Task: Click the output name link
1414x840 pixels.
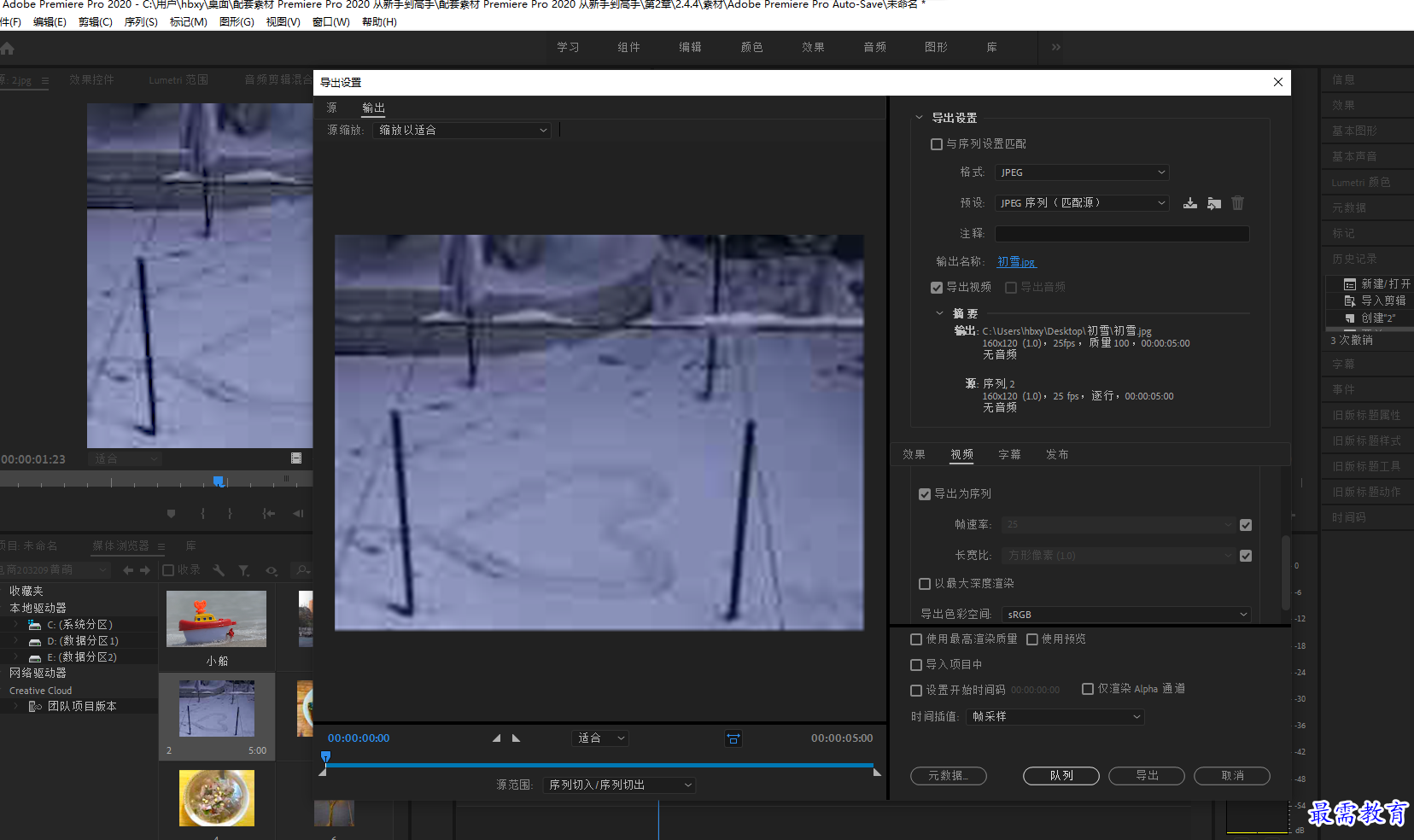Action: [x=1016, y=262]
